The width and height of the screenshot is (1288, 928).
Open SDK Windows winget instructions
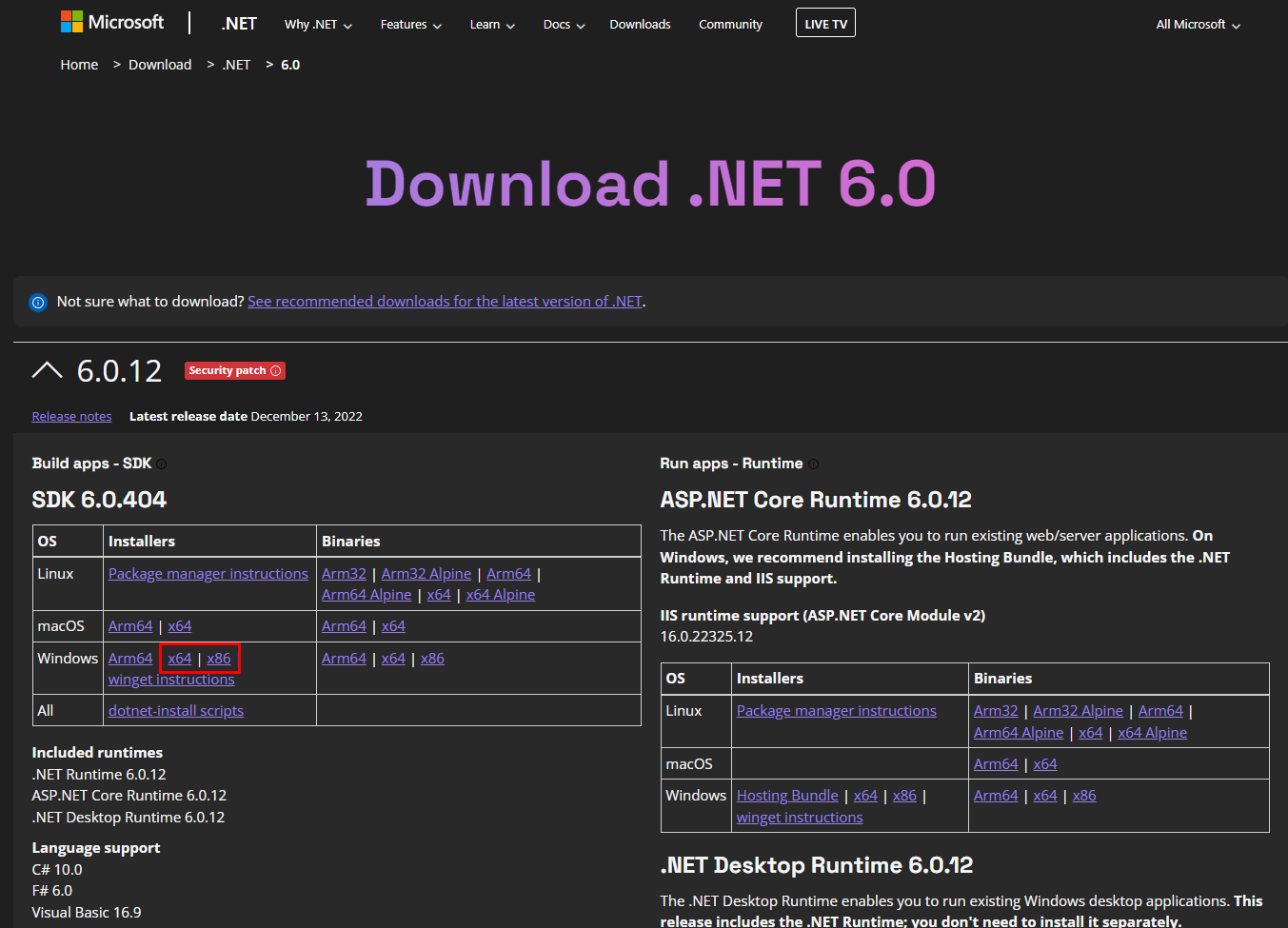tap(171, 680)
